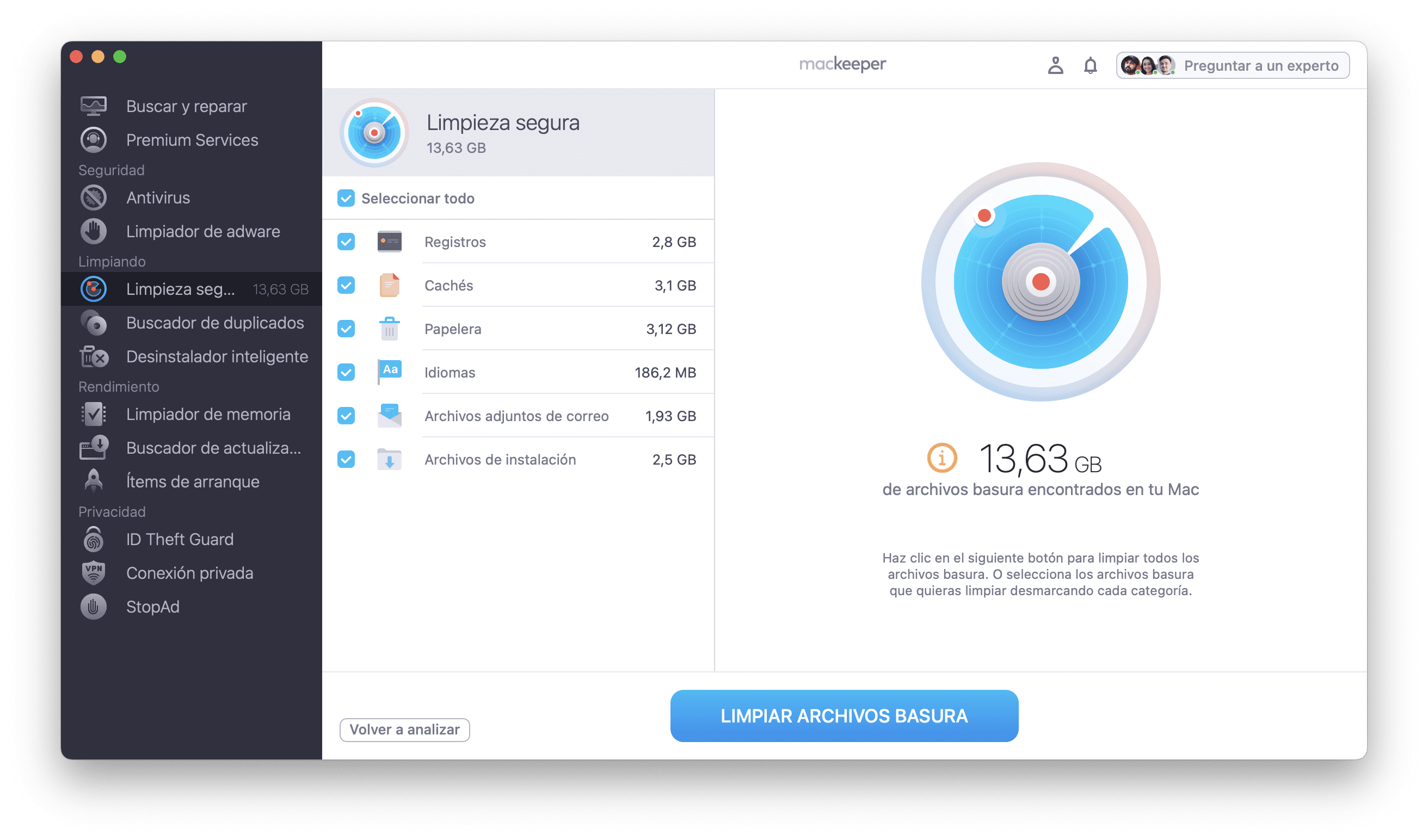The image size is (1428, 840).
Task: Open StopAd in the sidebar
Action: pos(192,607)
